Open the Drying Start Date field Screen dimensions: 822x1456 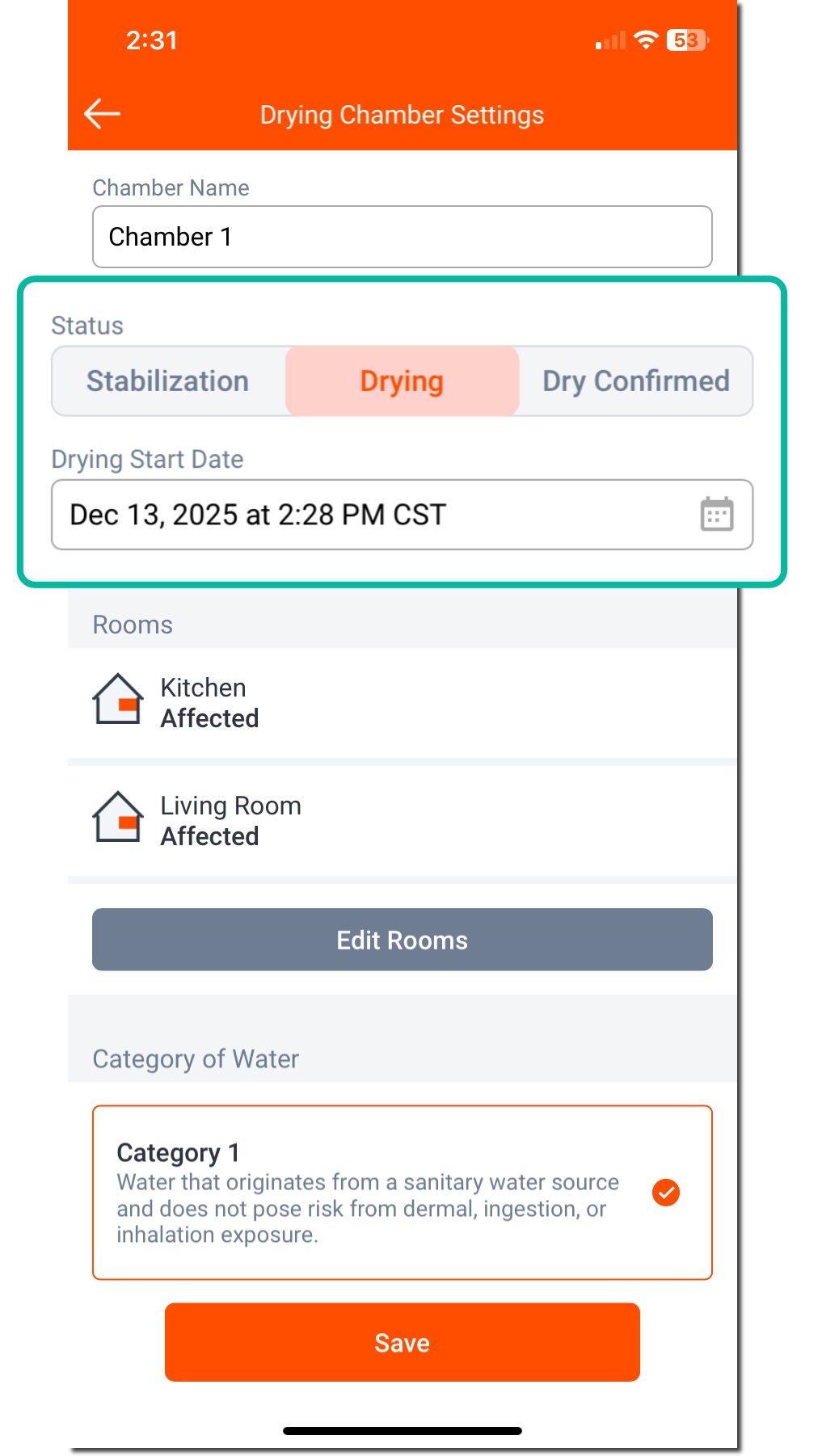tap(372, 515)
